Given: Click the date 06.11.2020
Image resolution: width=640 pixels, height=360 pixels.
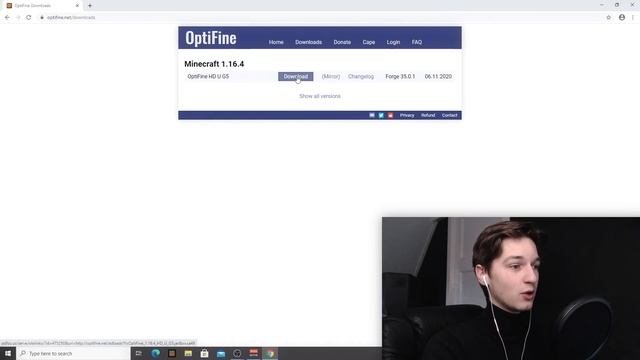Looking at the screenshot, I should point(438,76).
